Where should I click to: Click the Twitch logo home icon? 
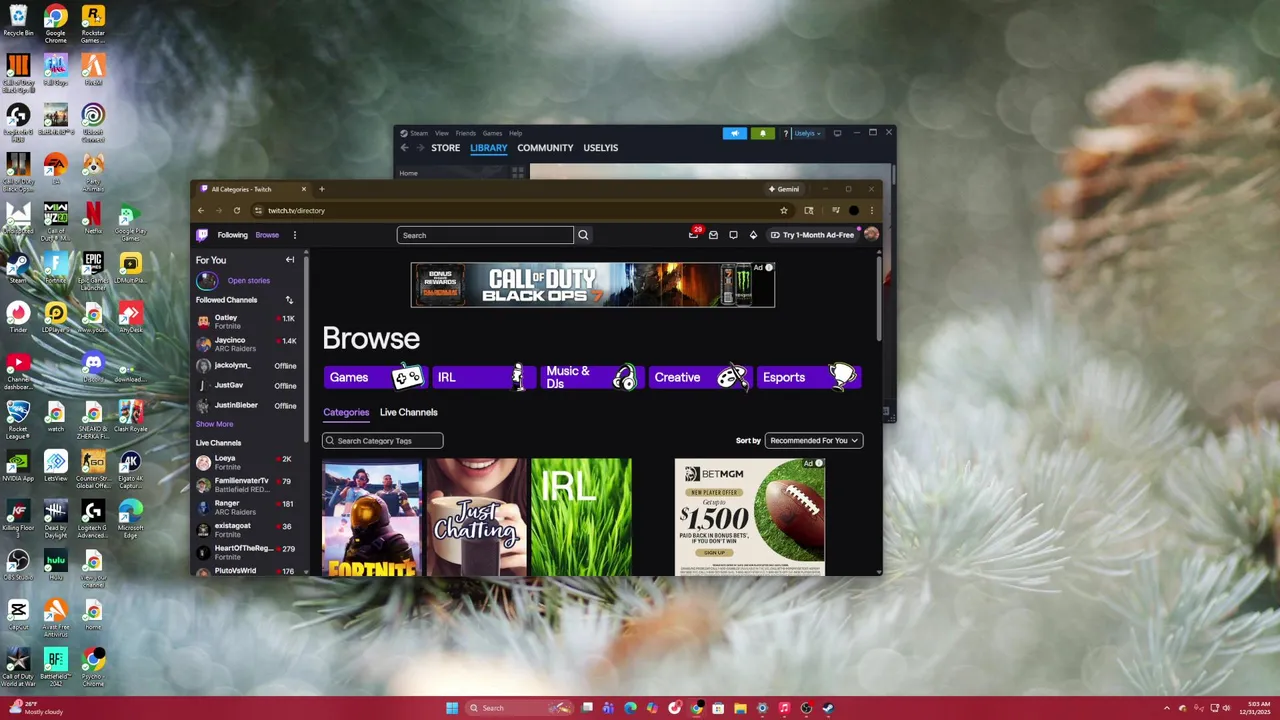(x=202, y=235)
